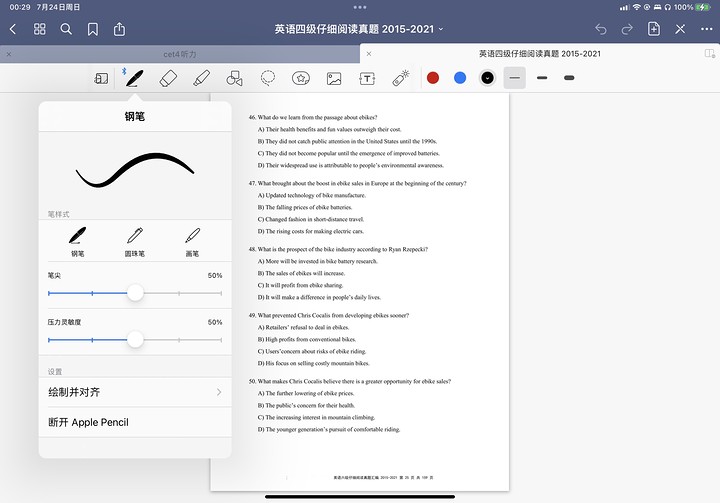Adjust the 笔尖 tip sharpness slider
The image size is (720, 503).
[135, 293]
